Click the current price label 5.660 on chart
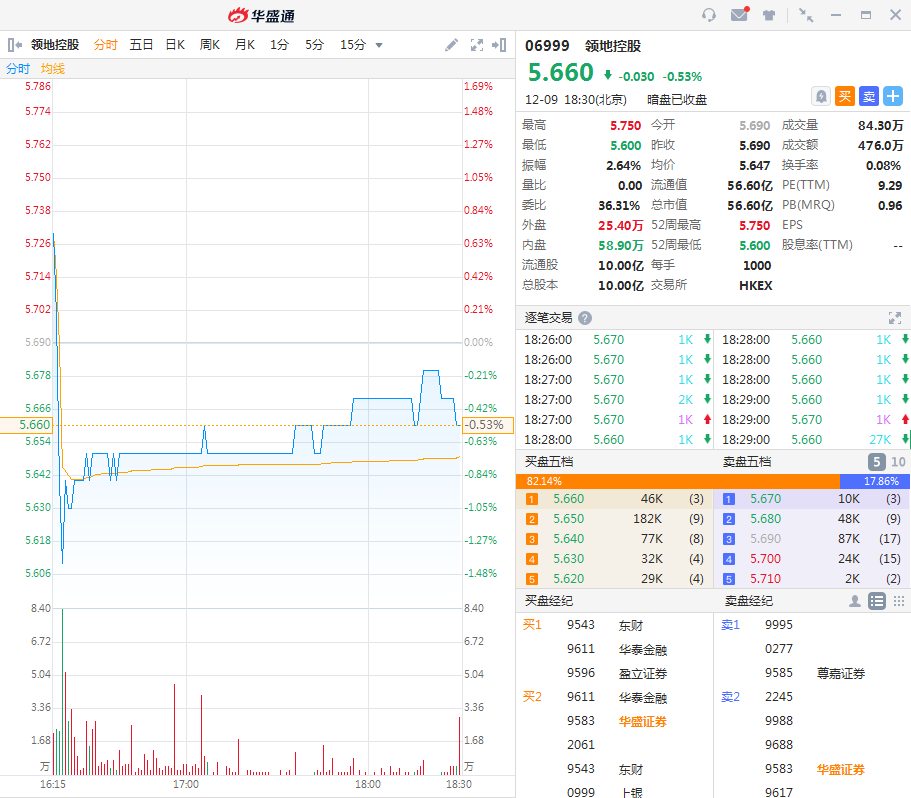 27,425
